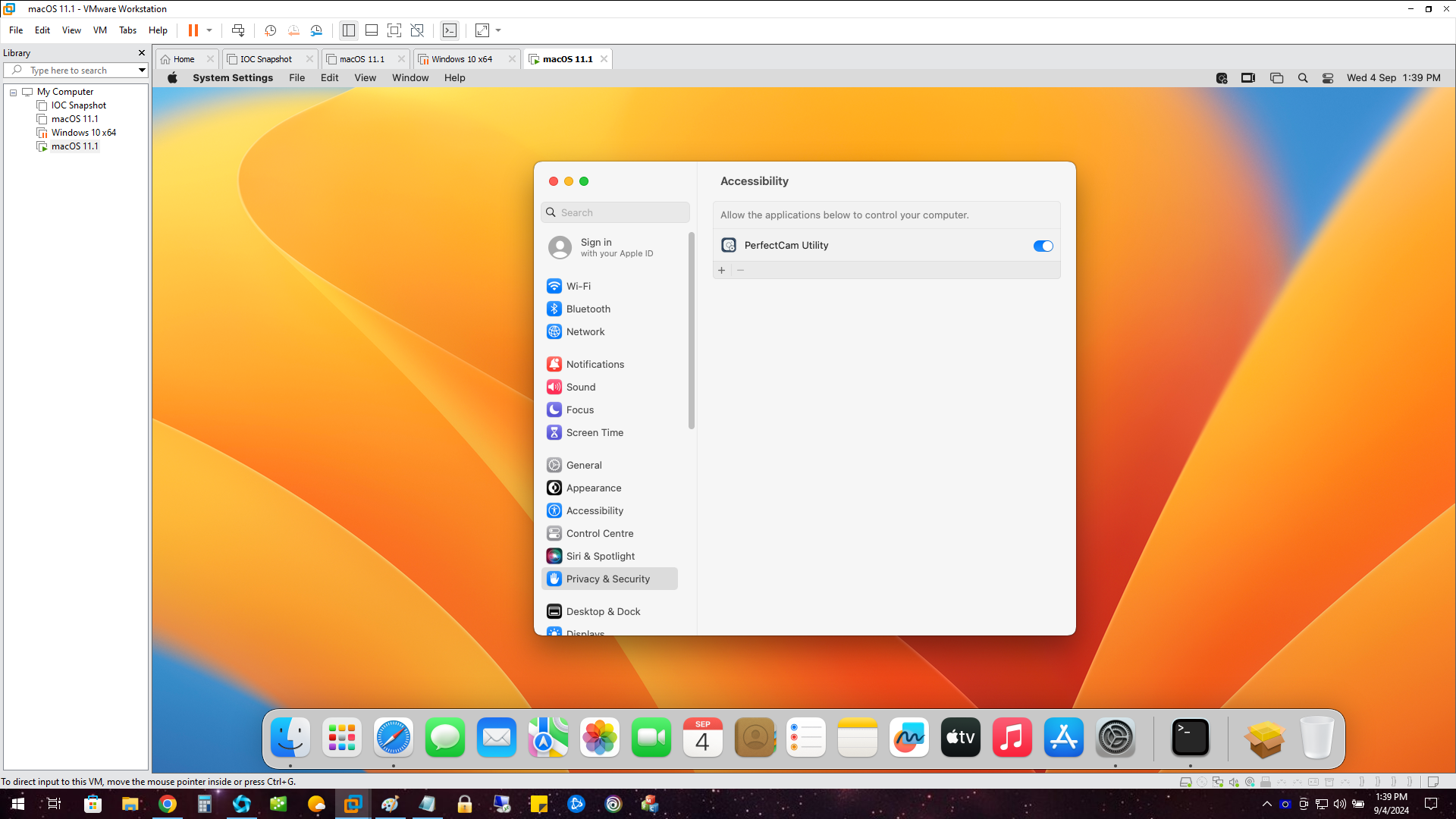The height and width of the screenshot is (819, 1456).
Task: Open the macOS File menu
Action: [x=297, y=77]
